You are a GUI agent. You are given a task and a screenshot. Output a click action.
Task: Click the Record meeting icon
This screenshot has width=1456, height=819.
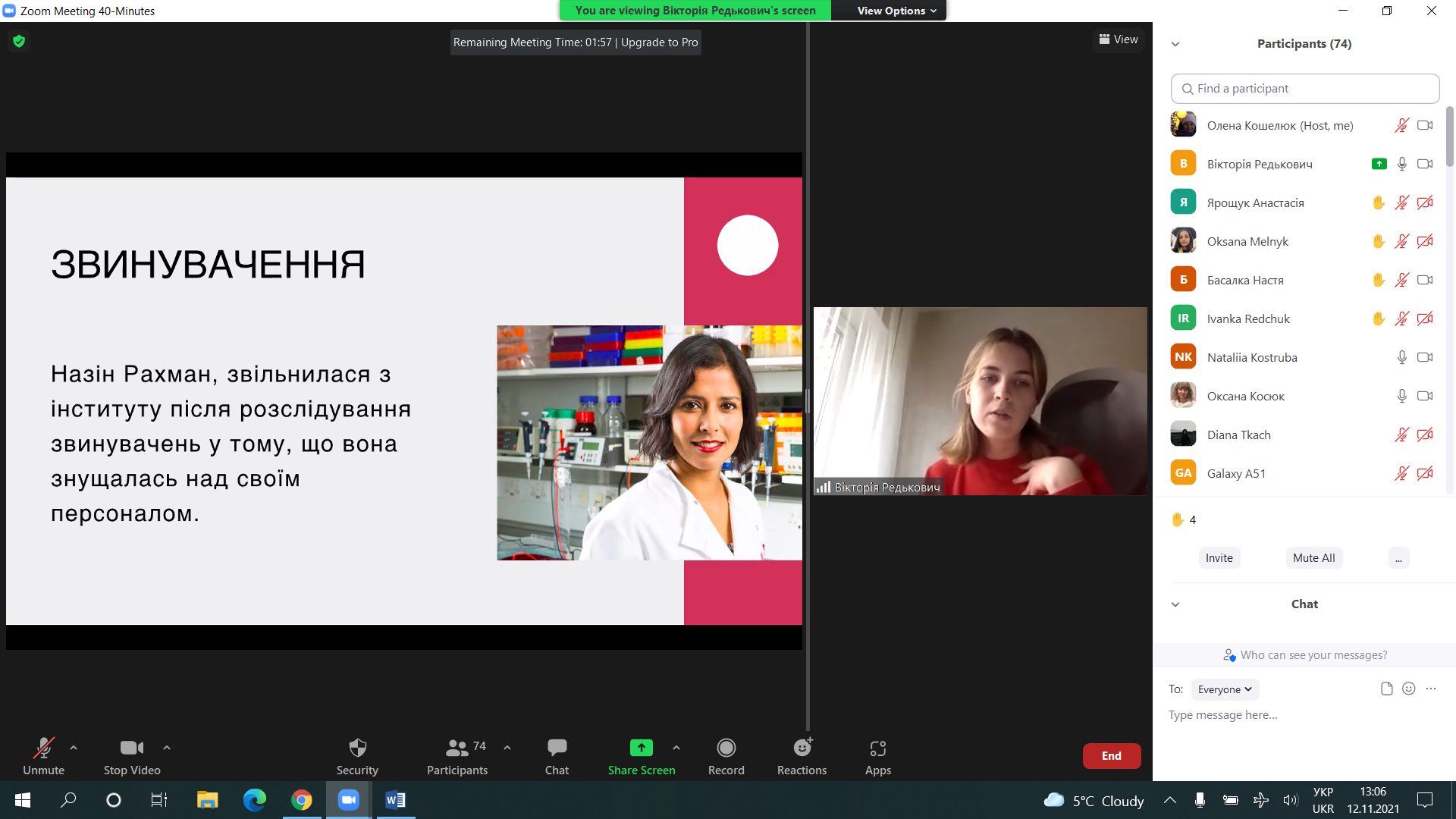coord(726,748)
